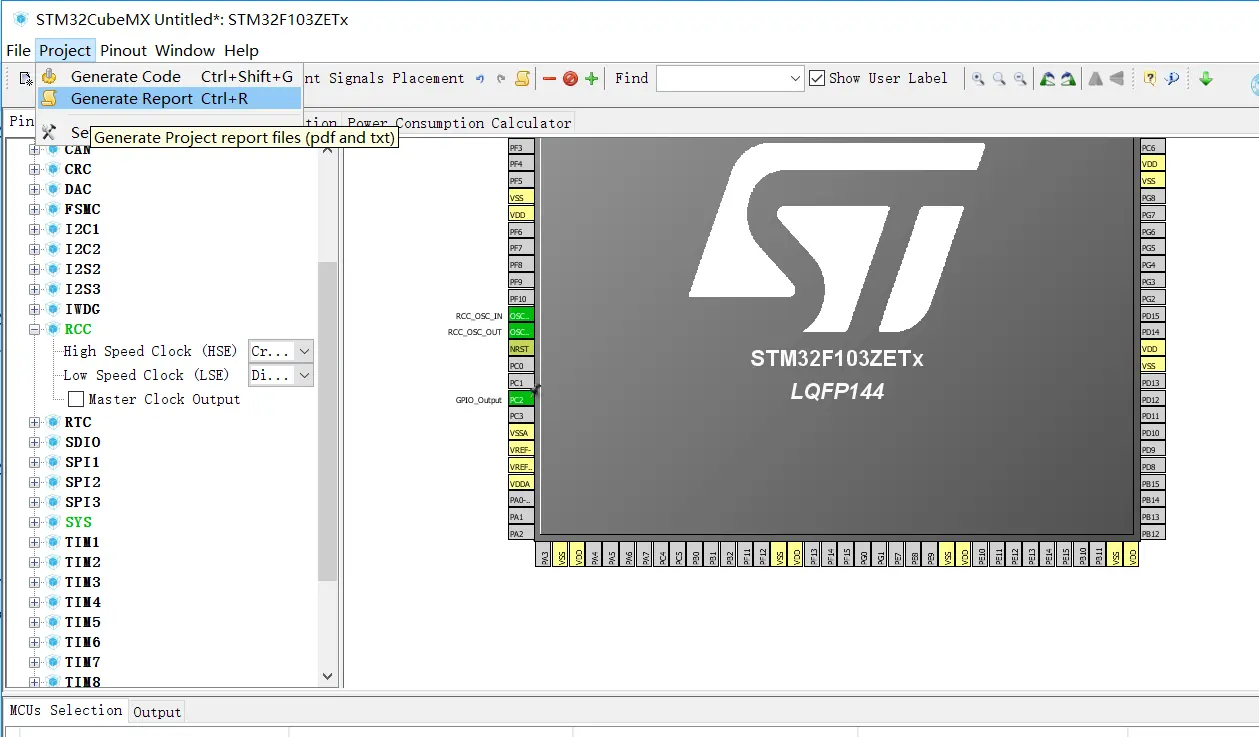1259x737 pixels.
Task: Click the gray horizontal flip icon
Action: 1117,78
